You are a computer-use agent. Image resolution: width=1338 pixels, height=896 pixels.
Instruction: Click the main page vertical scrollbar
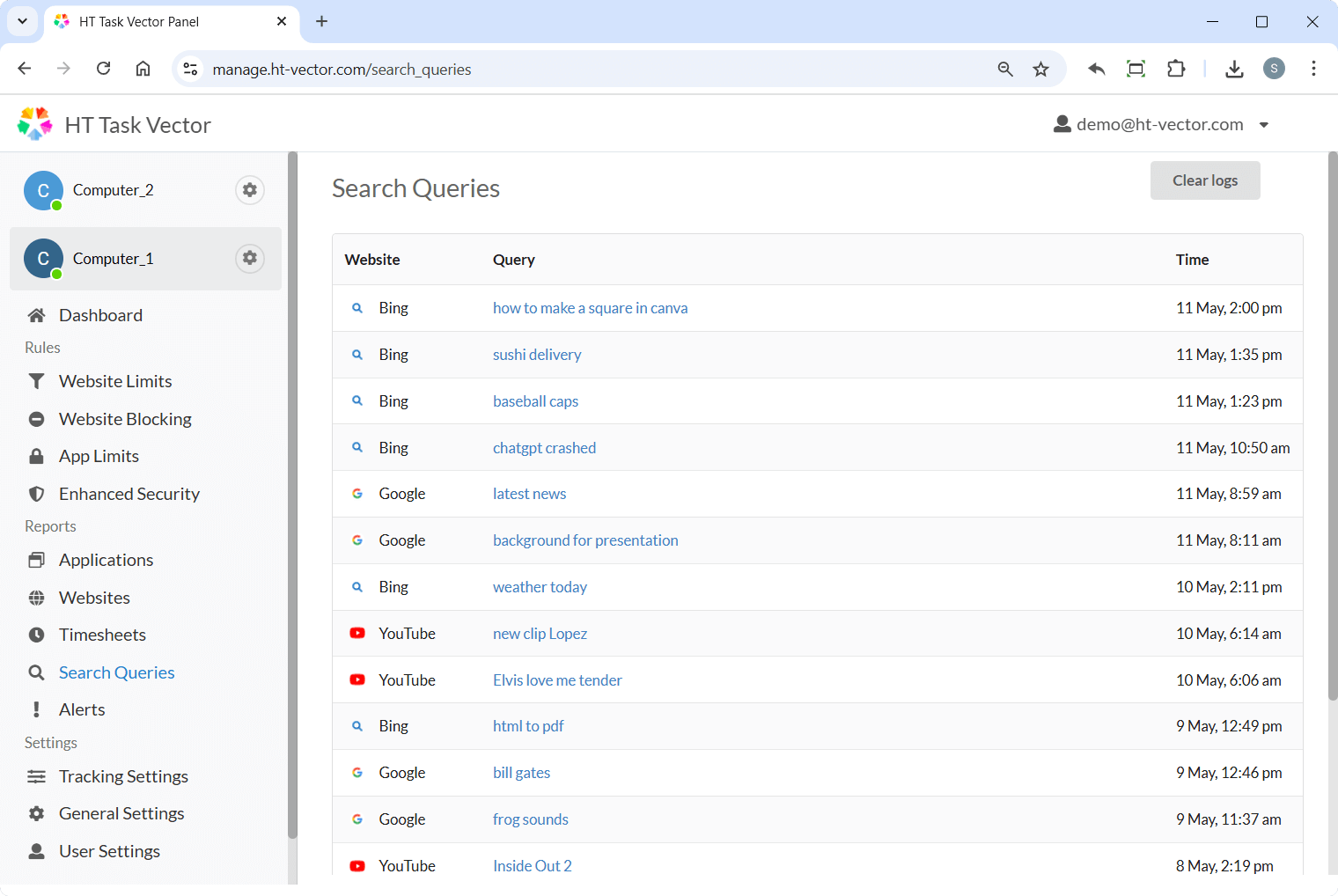point(1332,422)
